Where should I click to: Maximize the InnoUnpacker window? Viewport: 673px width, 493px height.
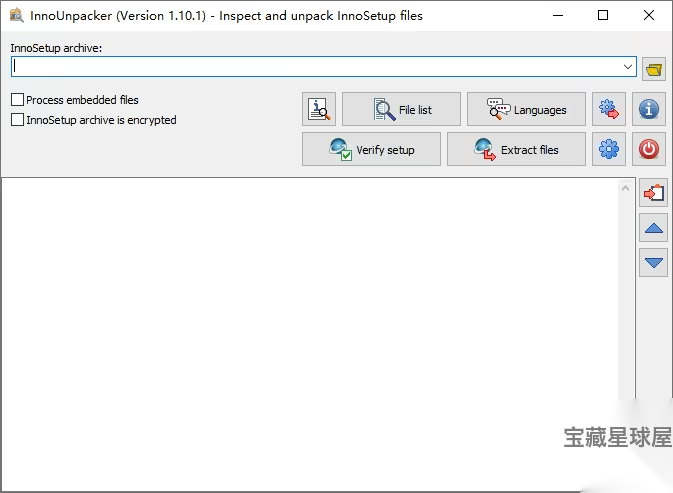[x=603, y=15]
